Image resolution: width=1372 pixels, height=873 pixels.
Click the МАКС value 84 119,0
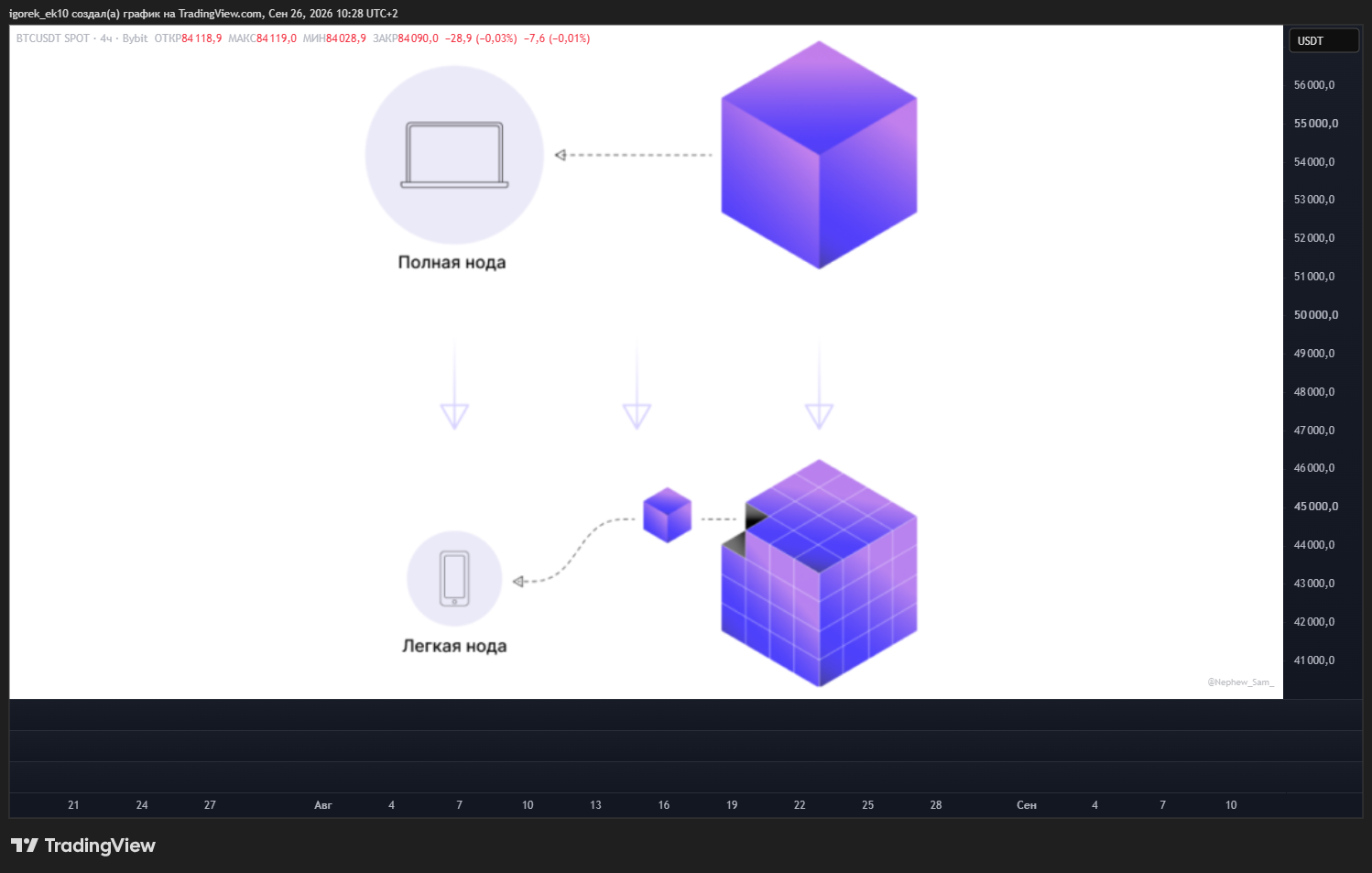tap(277, 38)
